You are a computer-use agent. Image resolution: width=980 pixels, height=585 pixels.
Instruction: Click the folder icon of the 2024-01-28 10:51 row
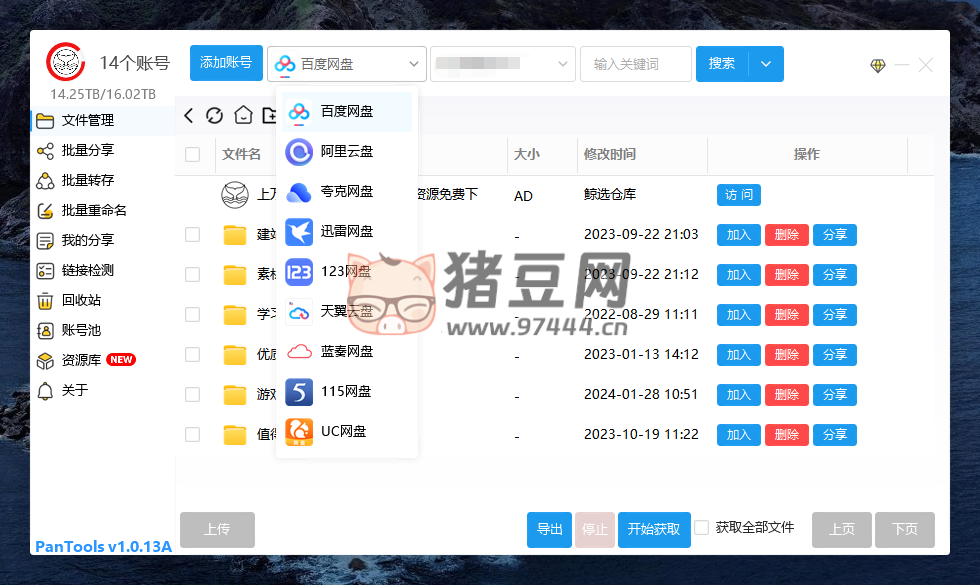point(235,395)
